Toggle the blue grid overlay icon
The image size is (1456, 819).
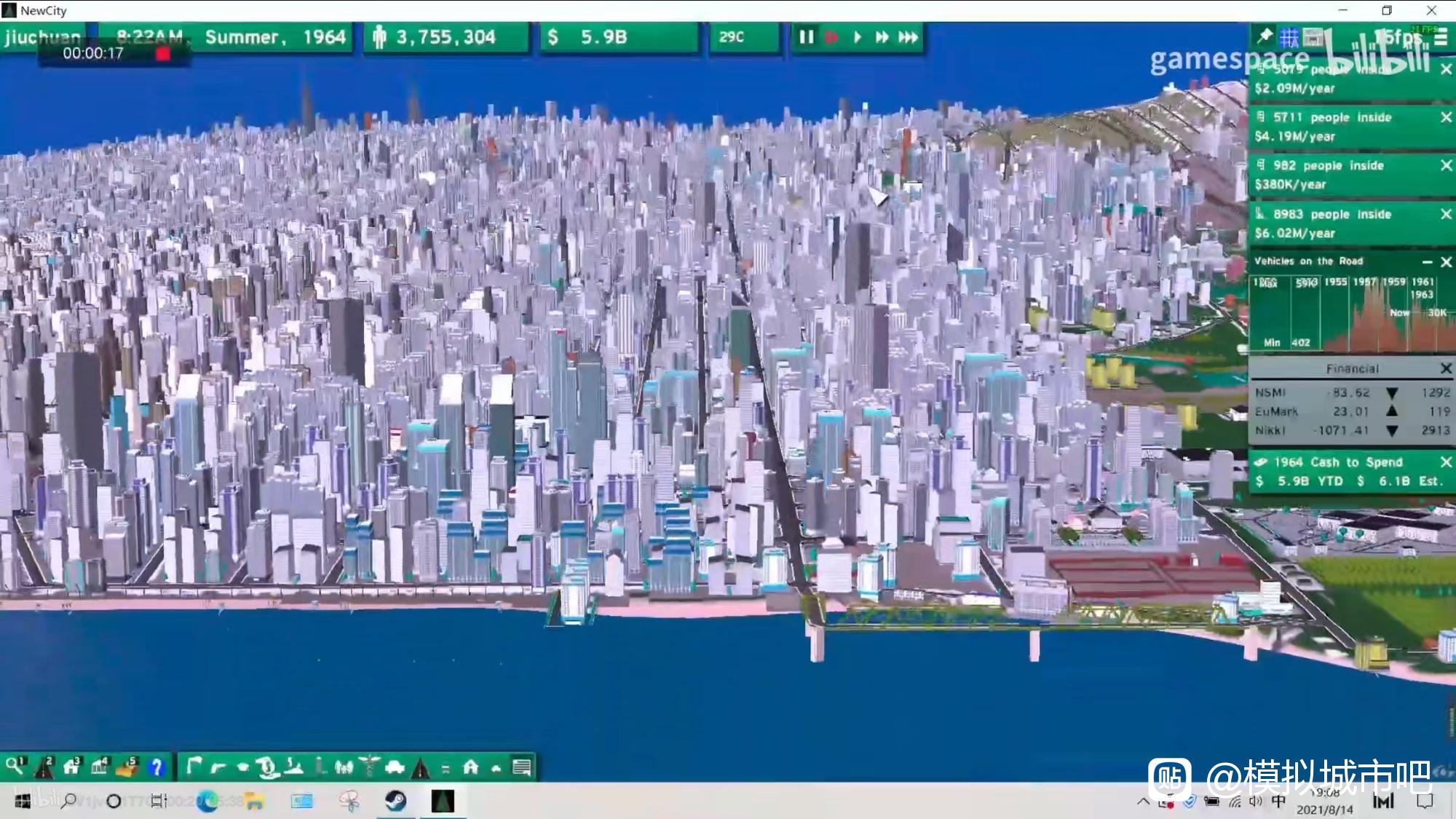pyautogui.click(x=1289, y=37)
